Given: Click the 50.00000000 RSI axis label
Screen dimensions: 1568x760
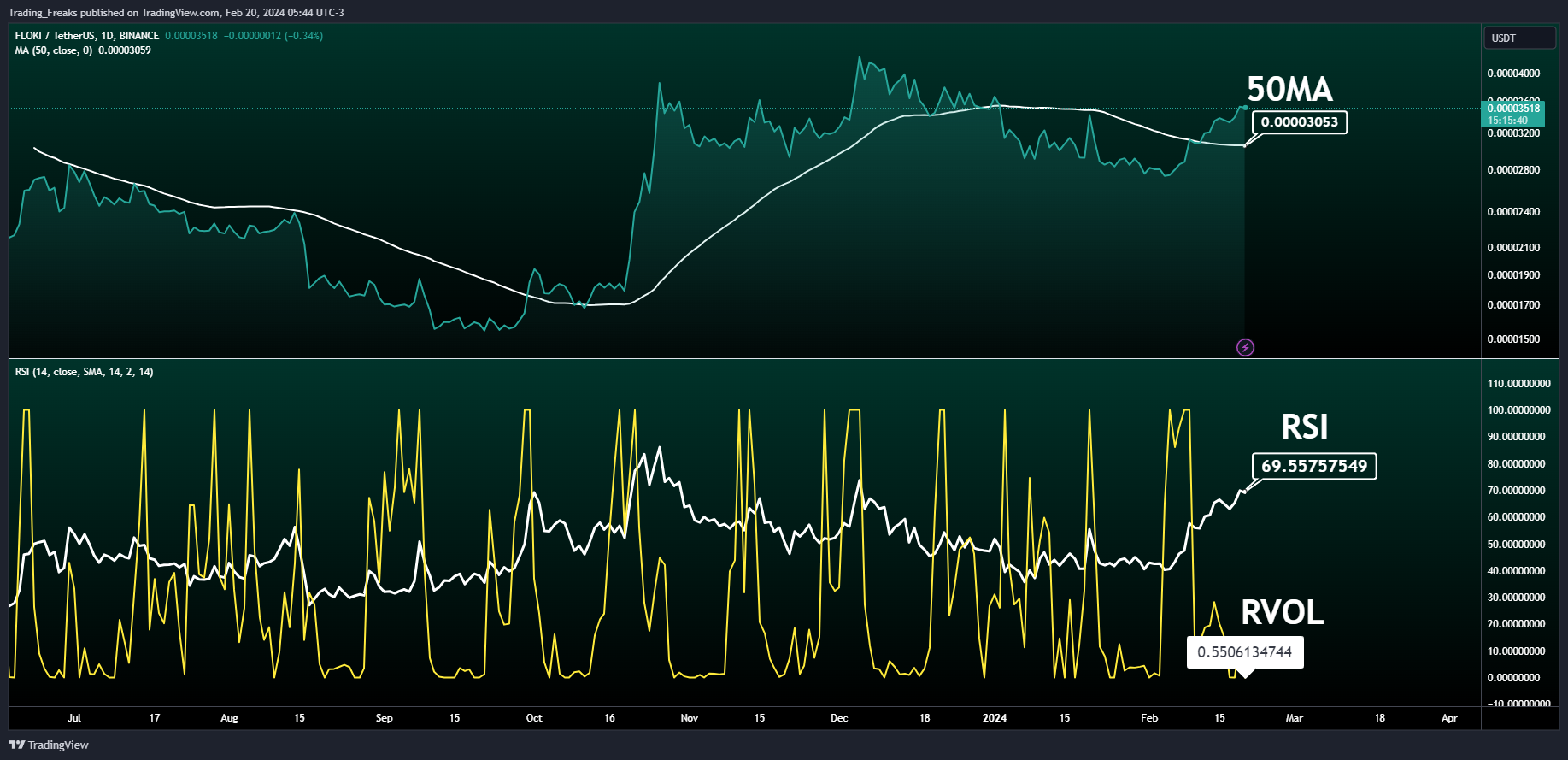Looking at the screenshot, I should [x=1516, y=545].
